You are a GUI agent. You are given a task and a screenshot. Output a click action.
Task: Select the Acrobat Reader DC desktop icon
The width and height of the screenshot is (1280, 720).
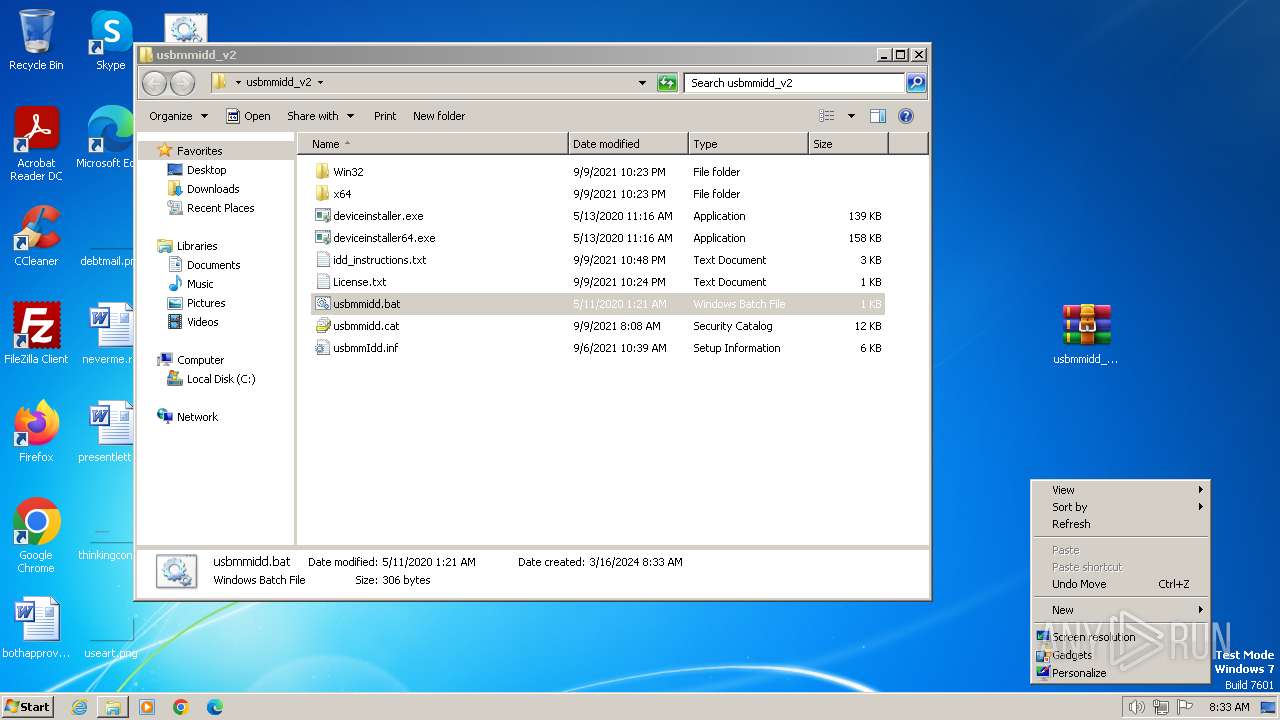click(x=36, y=144)
